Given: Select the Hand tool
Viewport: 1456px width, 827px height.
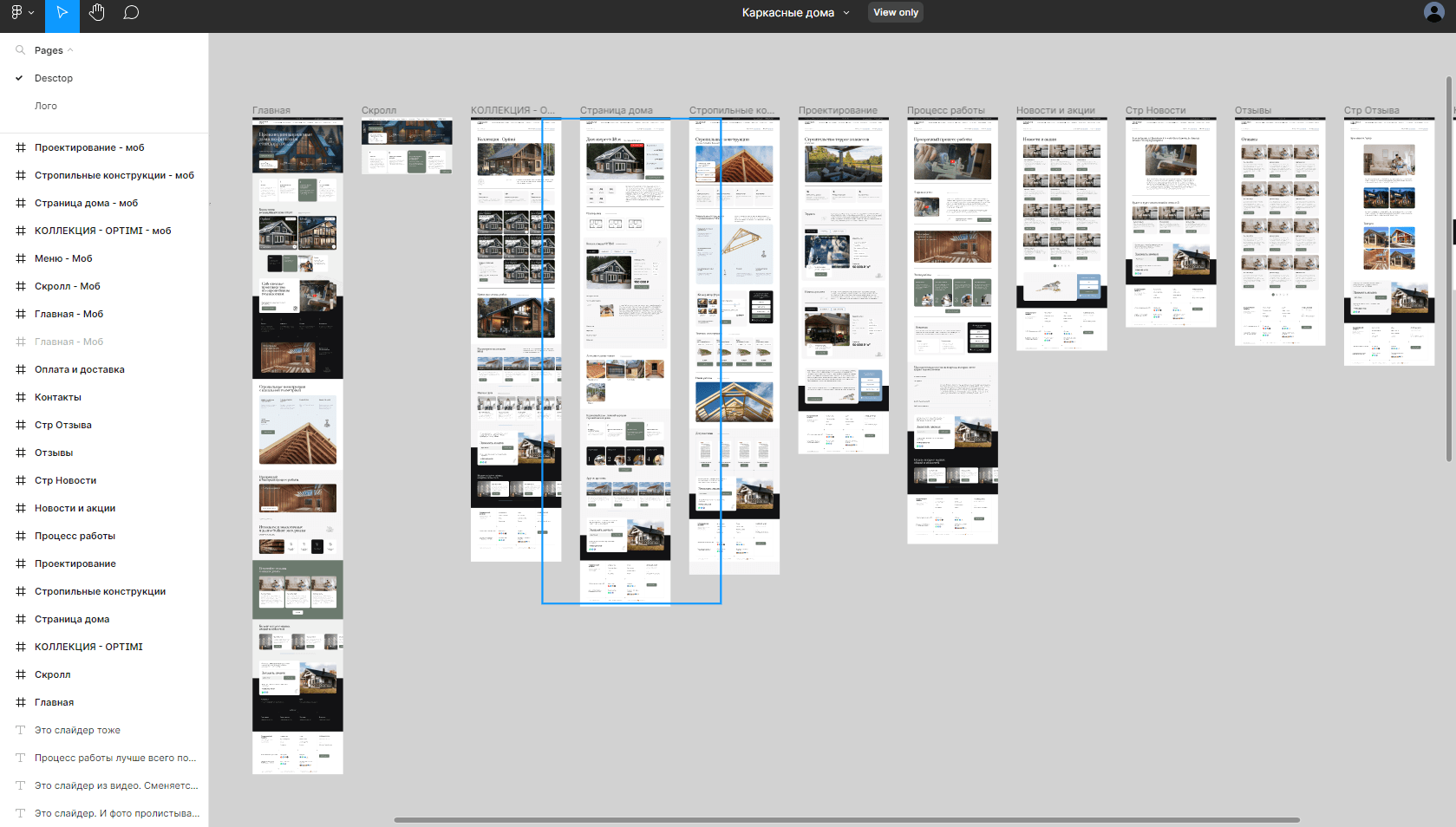Looking at the screenshot, I should tap(96, 13).
